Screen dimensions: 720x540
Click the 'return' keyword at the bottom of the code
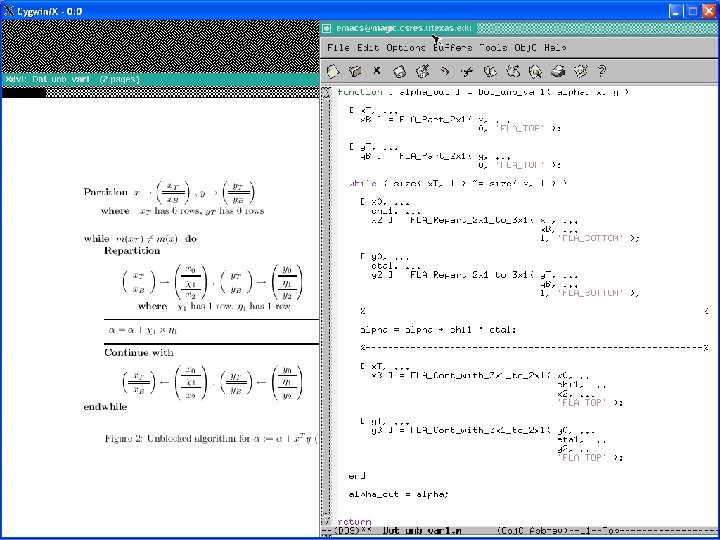point(354,522)
